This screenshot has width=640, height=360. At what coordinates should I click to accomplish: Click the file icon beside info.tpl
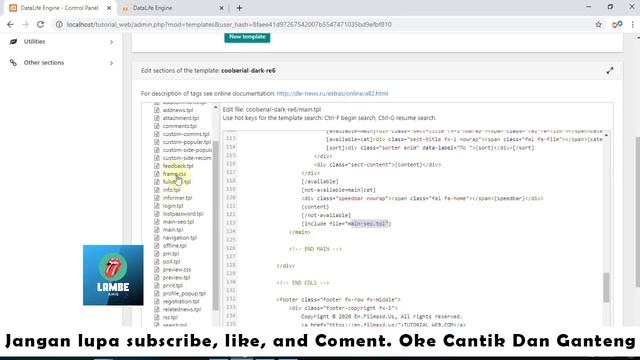[157, 190]
